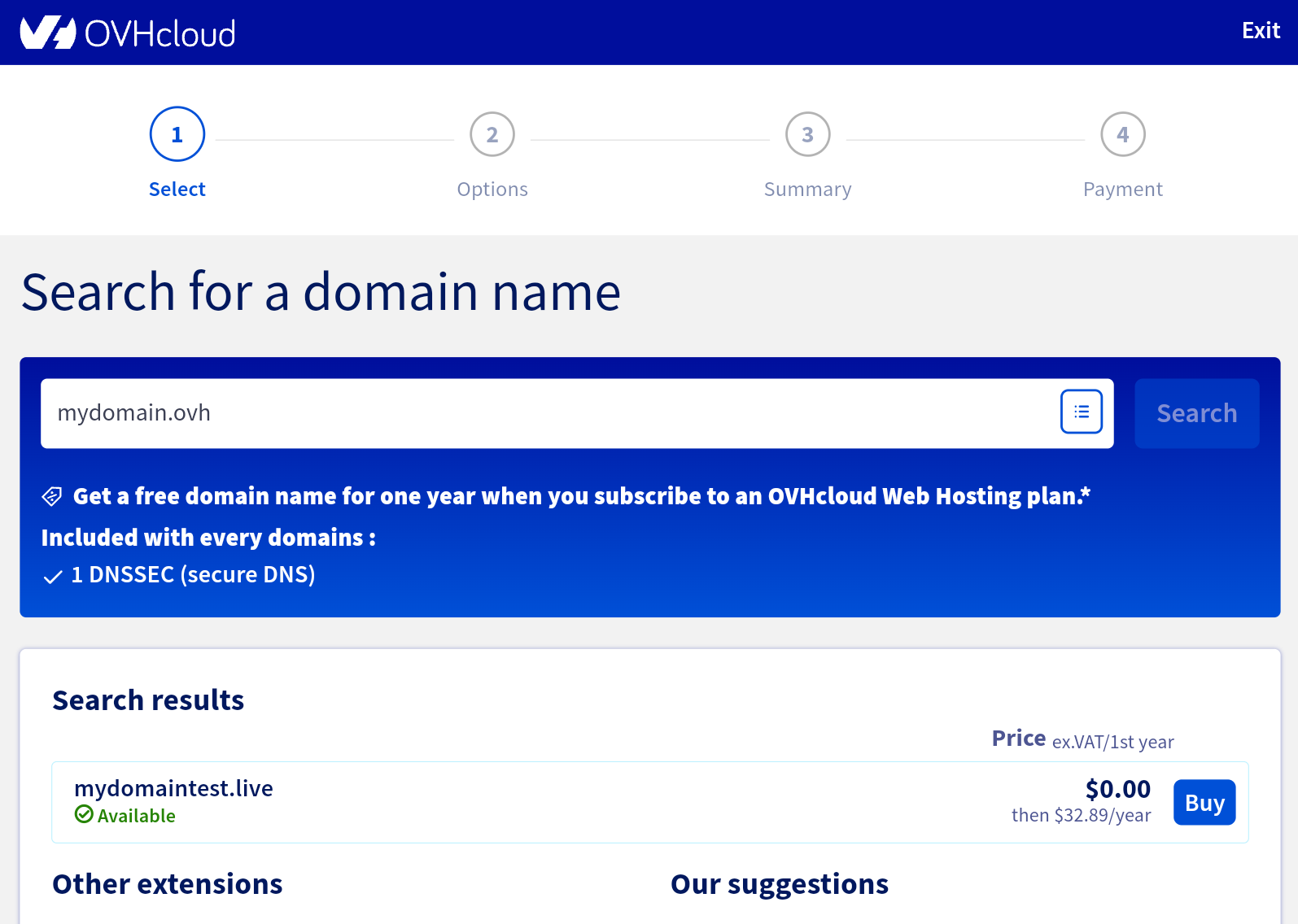The image size is (1298, 924).
Task: Click the Select step label
Action: [x=177, y=190]
